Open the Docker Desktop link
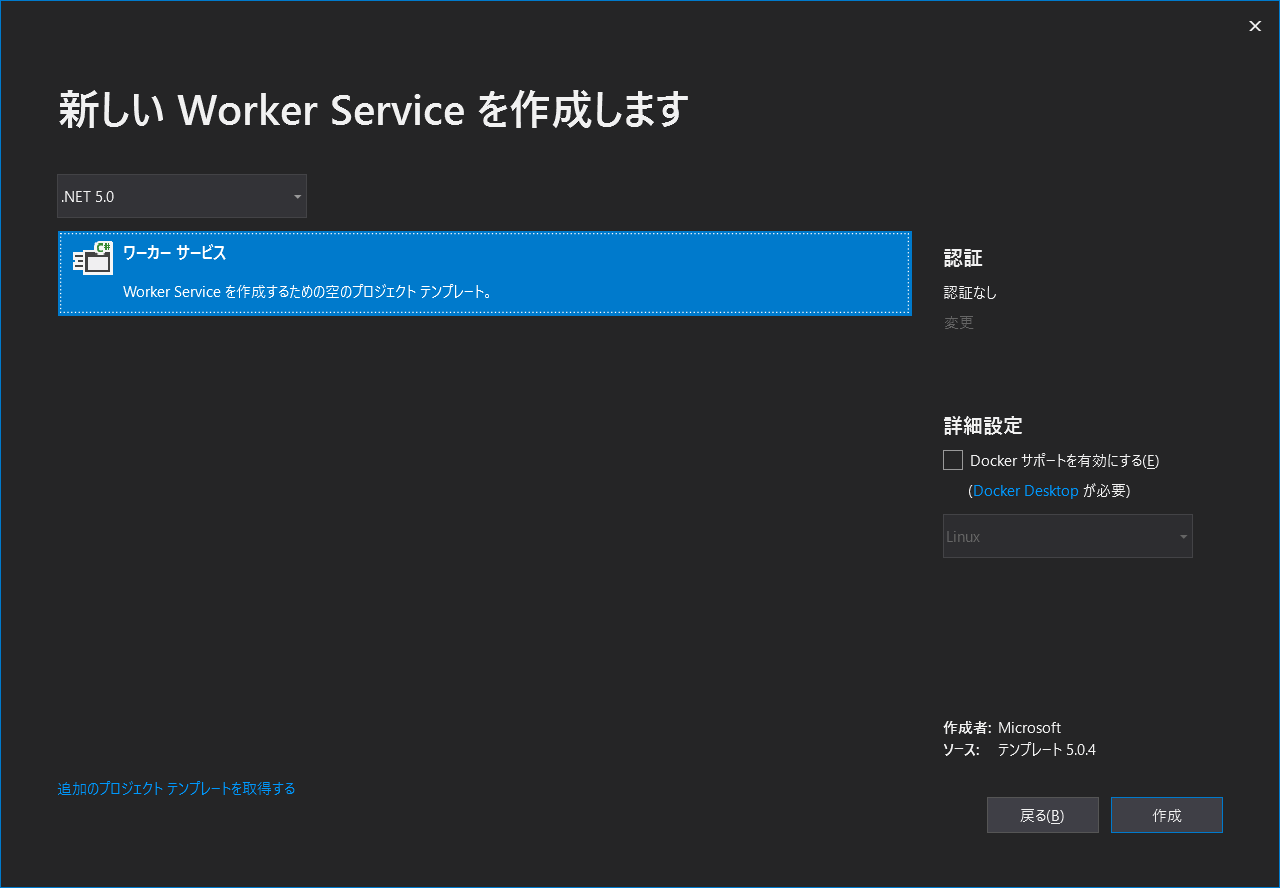1280x888 pixels. point(1025,490)
